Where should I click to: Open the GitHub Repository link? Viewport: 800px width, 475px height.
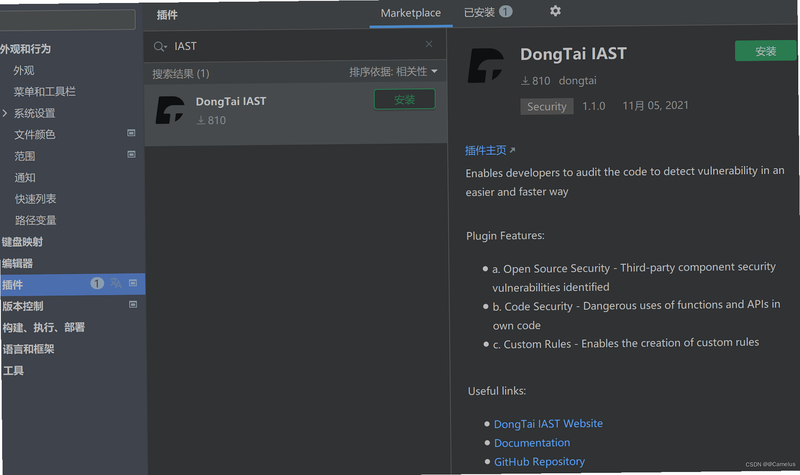coord(539,462)
